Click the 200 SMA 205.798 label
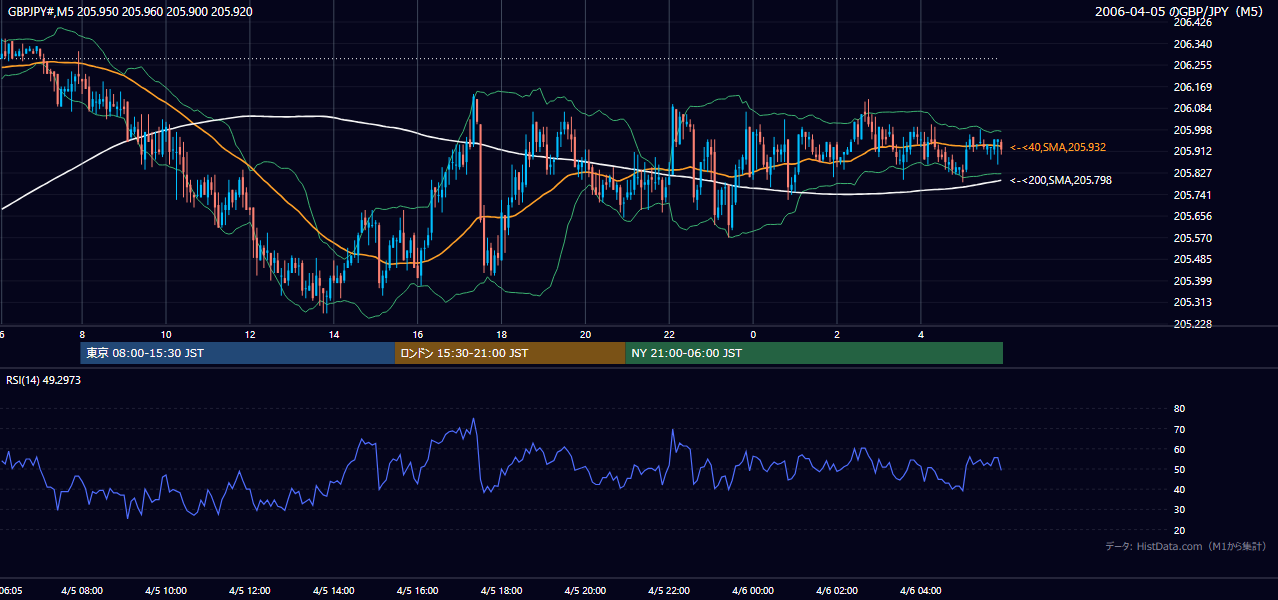Image resolution: width=1278 pixels, height=600 pixels. [x=1061, y=180]
